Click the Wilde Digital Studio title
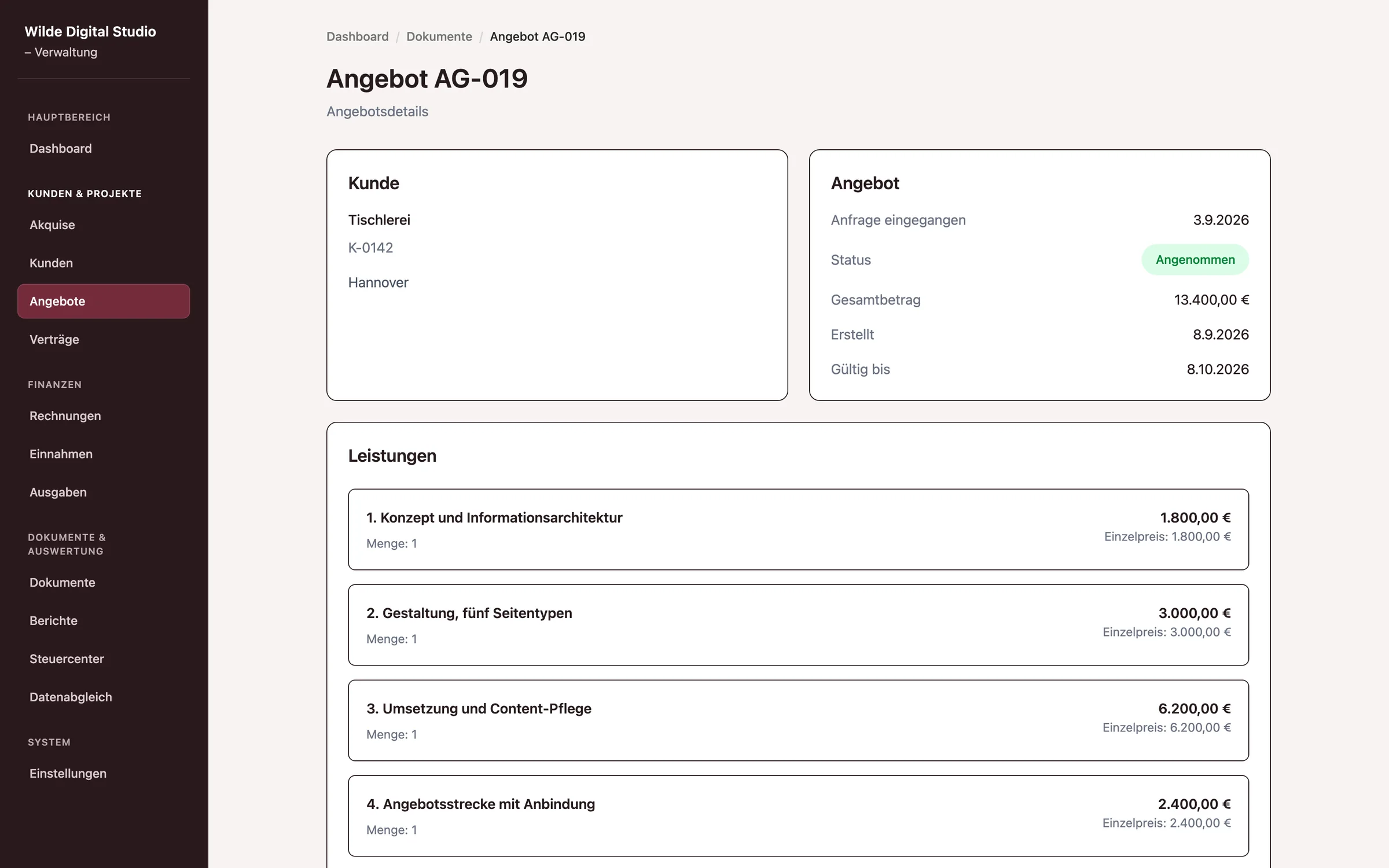Viewport: 1389px width, 868px height. [90, 31]
